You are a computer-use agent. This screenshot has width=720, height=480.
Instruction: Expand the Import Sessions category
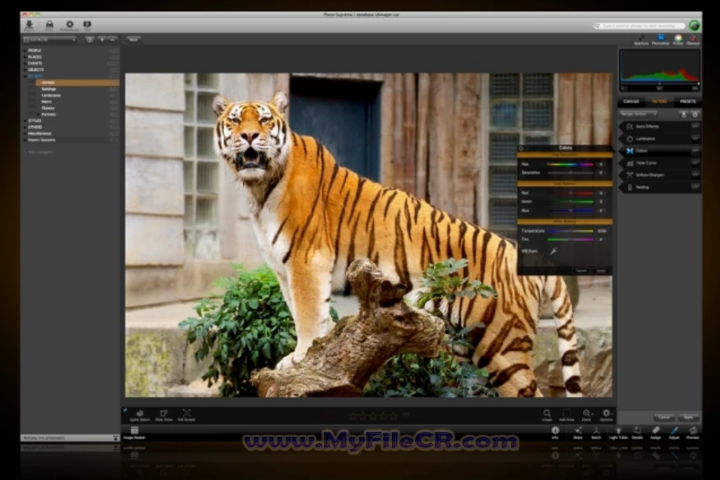tap(25, 140)
